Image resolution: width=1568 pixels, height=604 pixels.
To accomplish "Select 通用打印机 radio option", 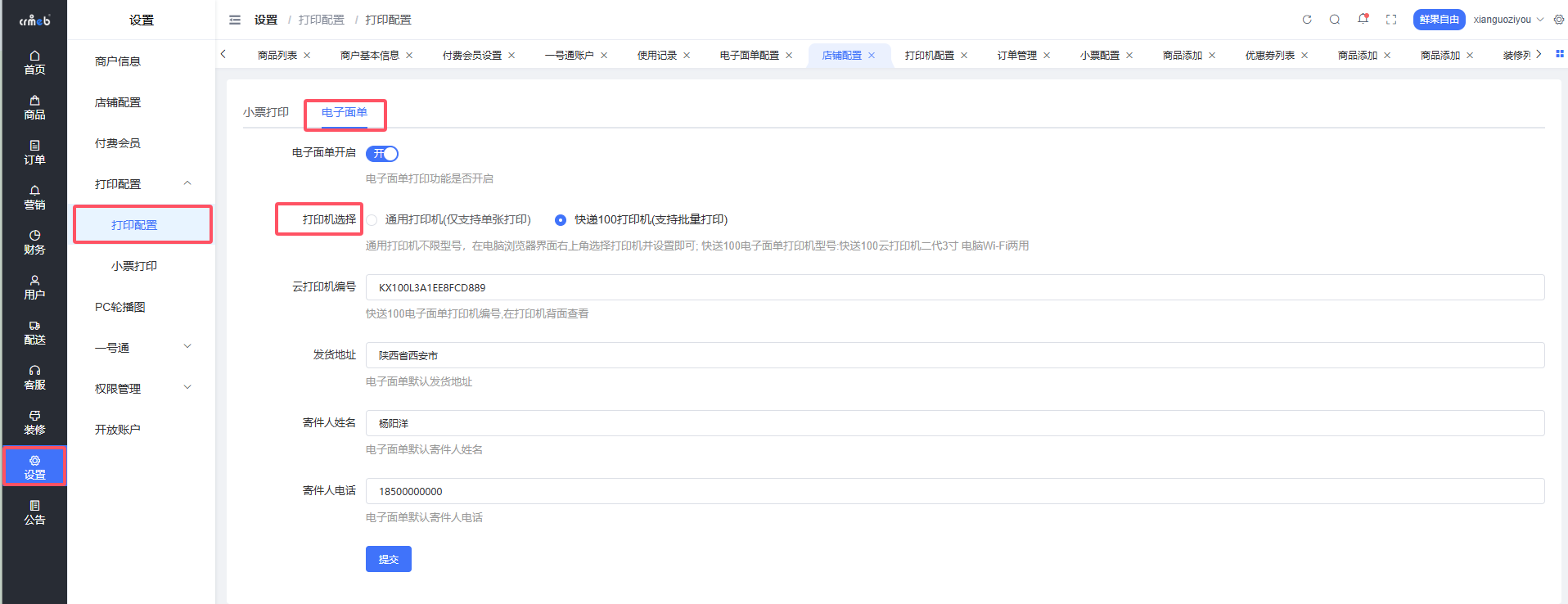I will tap(372, 220).
